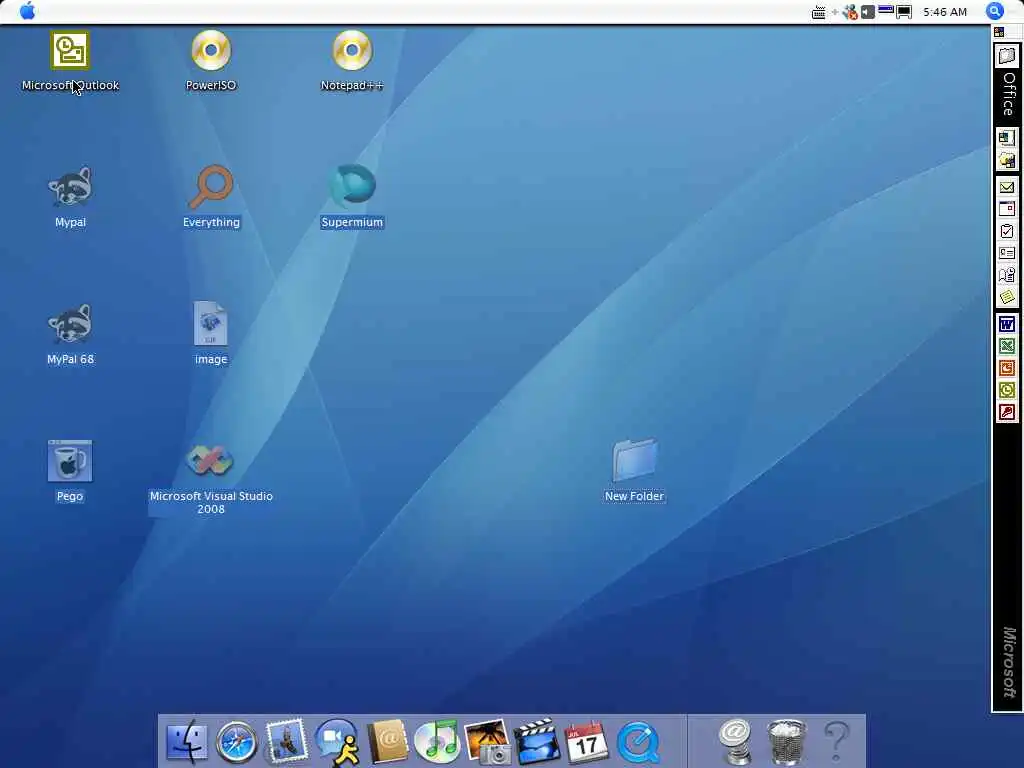The width and height of the screenshot is (1024, 768).
Task: Open Safari compass icon in the dock
Action: coord(236,741)
